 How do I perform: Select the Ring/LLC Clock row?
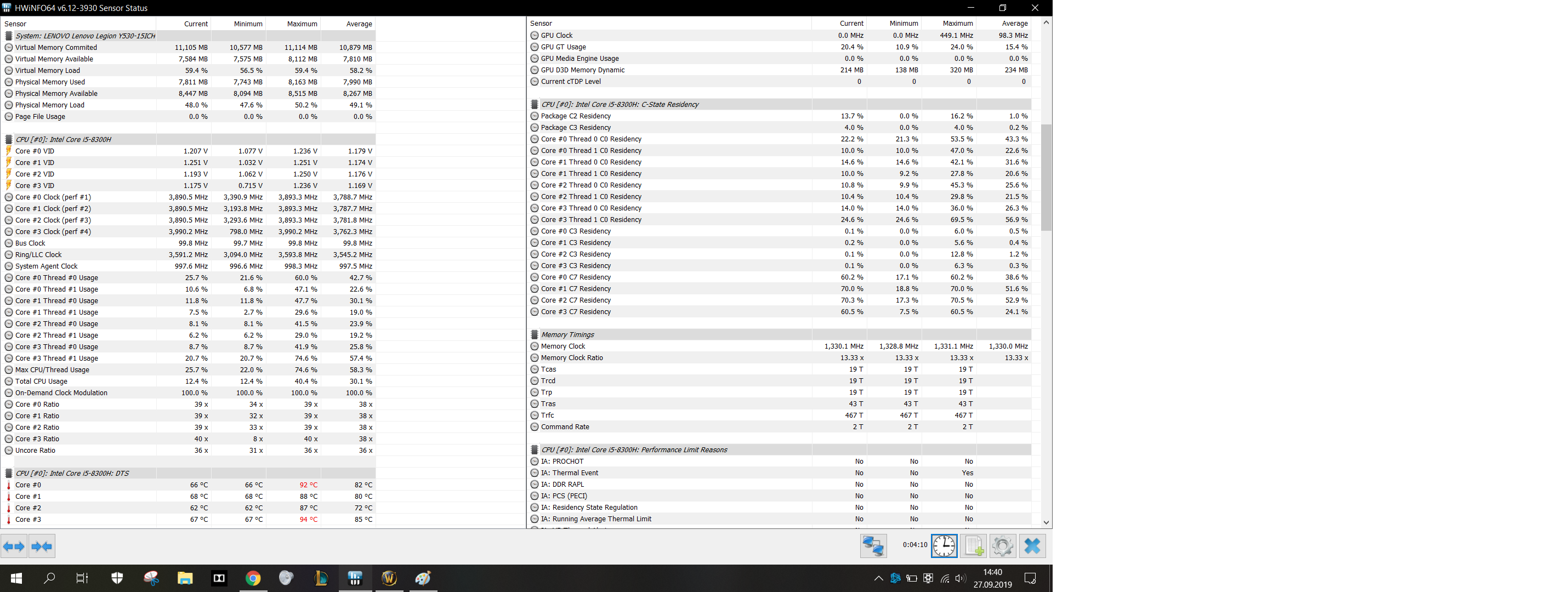click(x=189, y=255)
